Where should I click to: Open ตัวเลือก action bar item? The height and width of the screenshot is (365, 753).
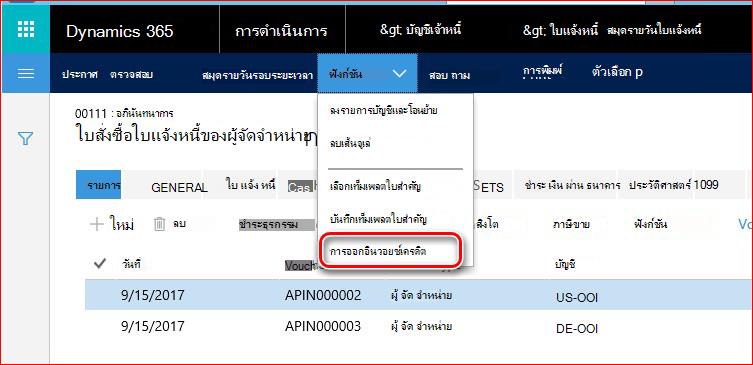tap(617, 73)
